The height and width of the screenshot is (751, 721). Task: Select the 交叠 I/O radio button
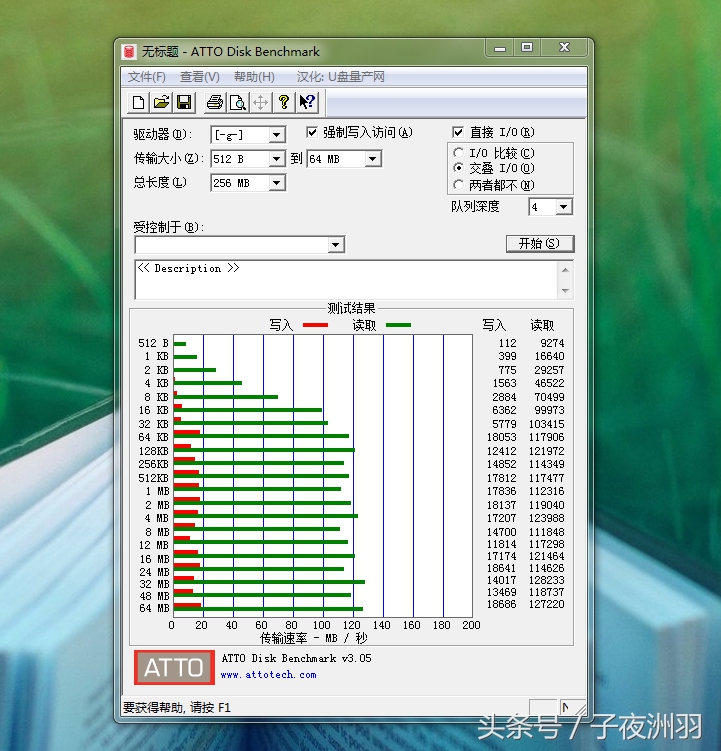pos(458,168)
